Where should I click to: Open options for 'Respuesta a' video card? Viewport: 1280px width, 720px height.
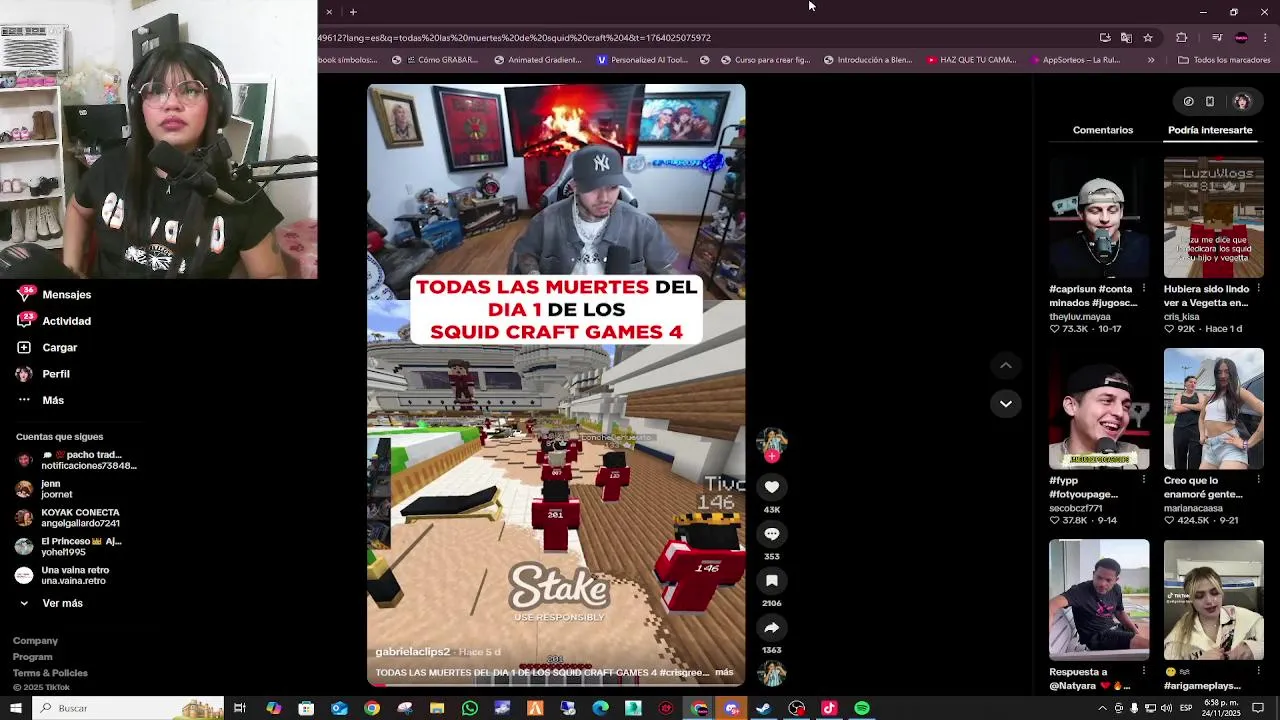1144,672
